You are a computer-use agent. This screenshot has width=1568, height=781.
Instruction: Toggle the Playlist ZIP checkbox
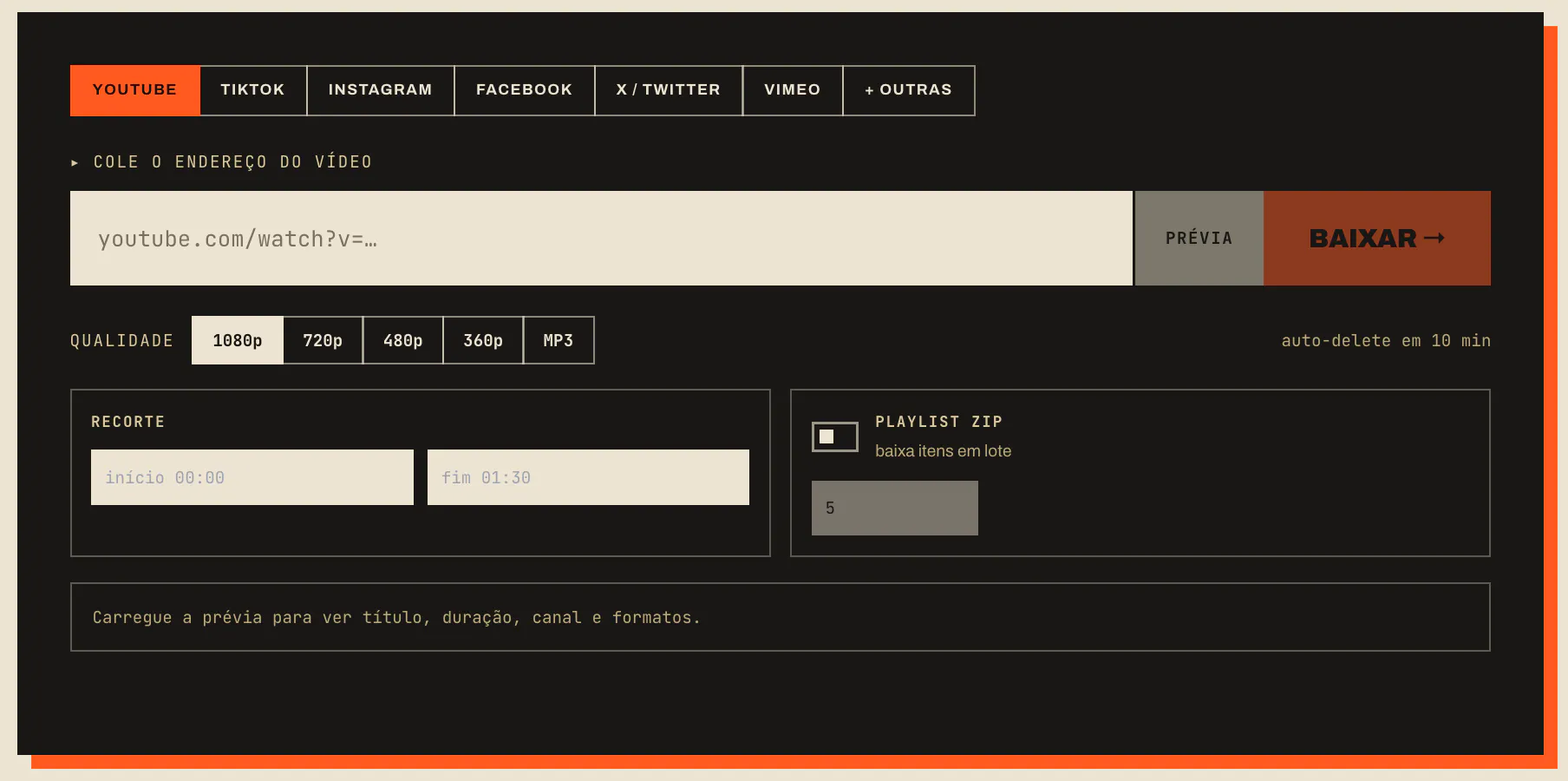pos(834,436)
